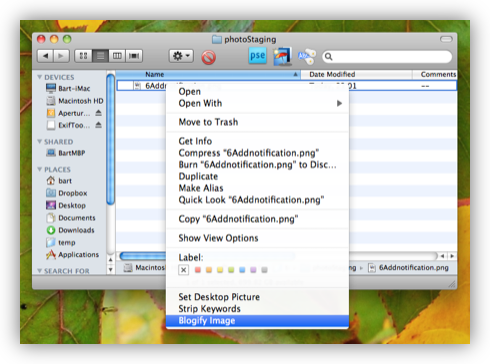Choose Blogify Image
This screenshot has width=490, height=364.
click(x=257, y=321)
